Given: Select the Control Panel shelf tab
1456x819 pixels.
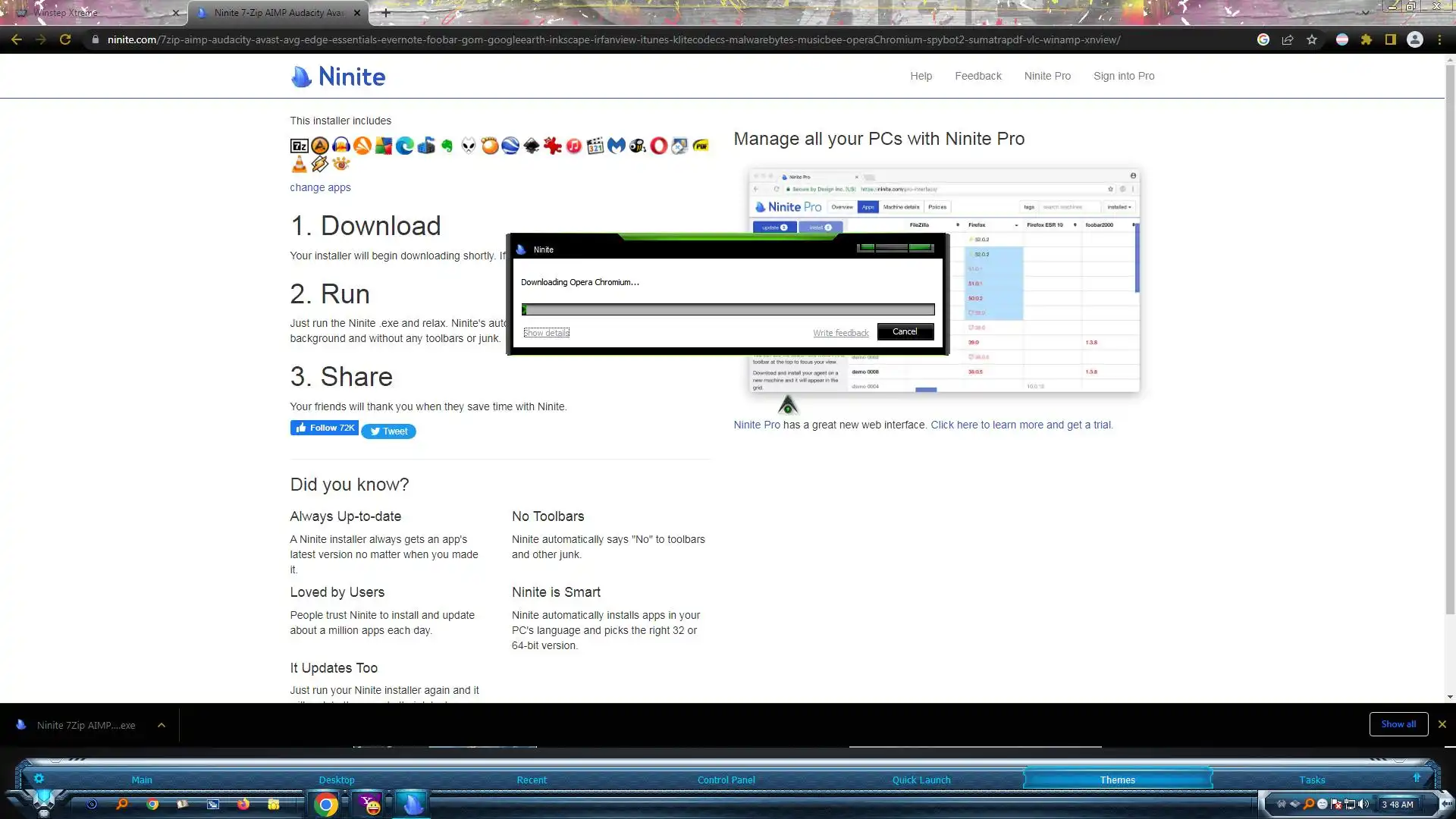Looking at the screenshot, I should (726, 780).
